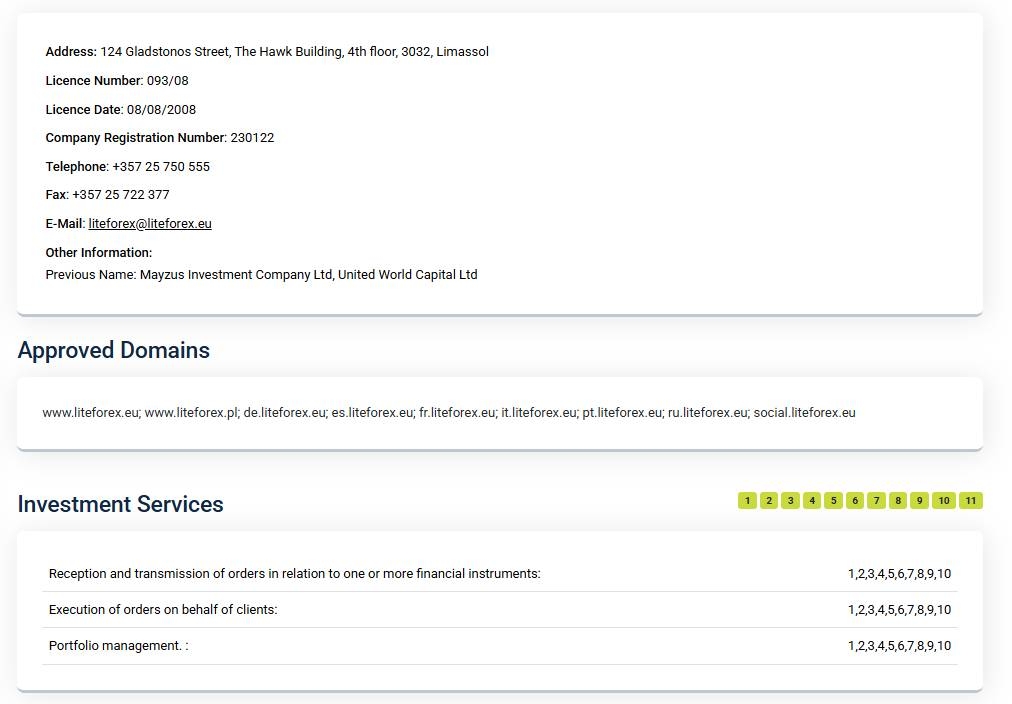
Task: Click the number 4 legend badge
Action: click(812, 501)
